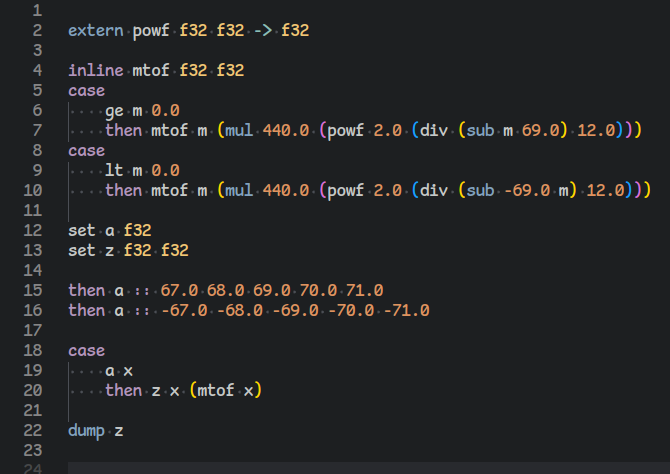Click line number 1 in the gutter
Screen dimensions: 670x474
[37, 11]
